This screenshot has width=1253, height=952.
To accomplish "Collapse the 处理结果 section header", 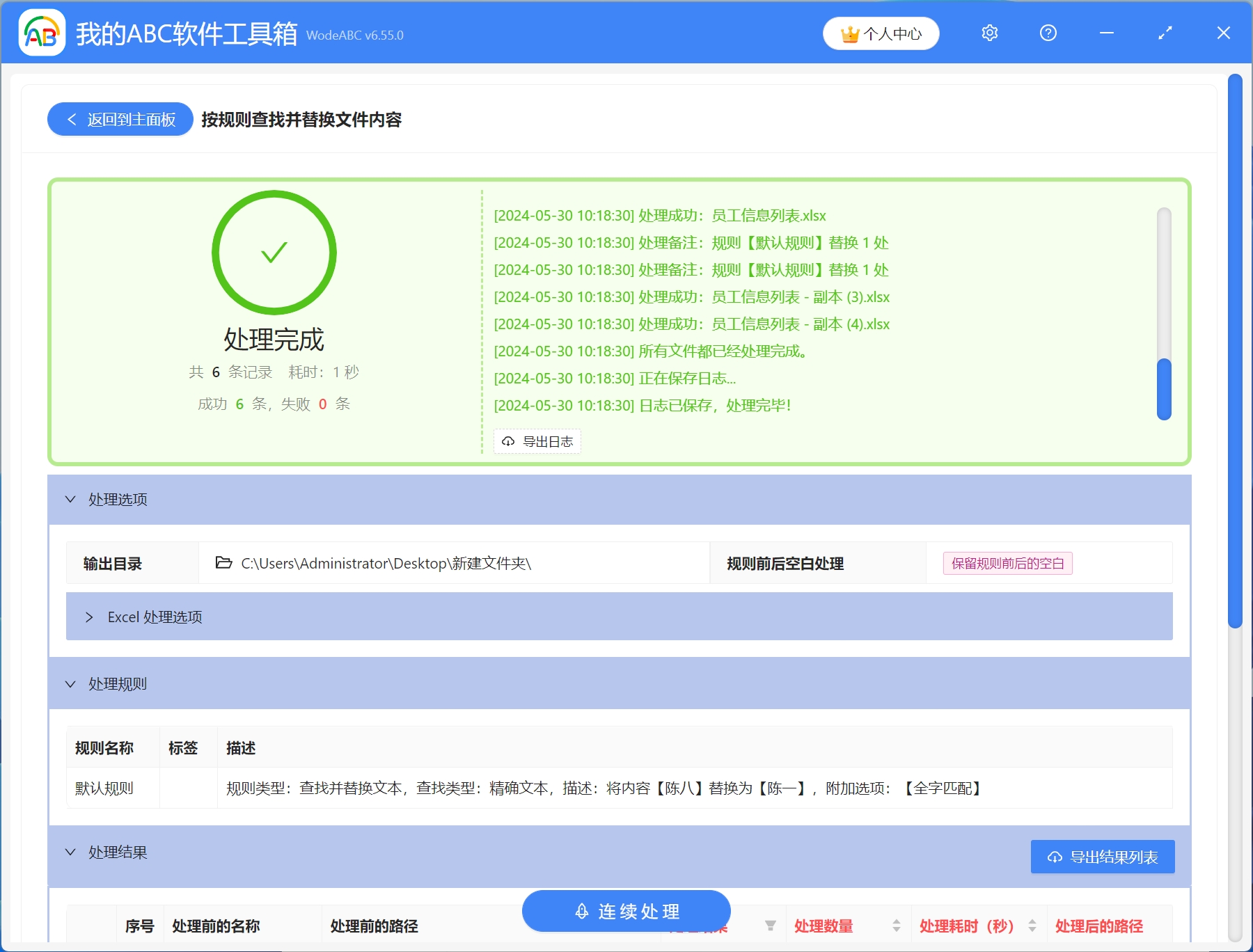I will (70, 852).
